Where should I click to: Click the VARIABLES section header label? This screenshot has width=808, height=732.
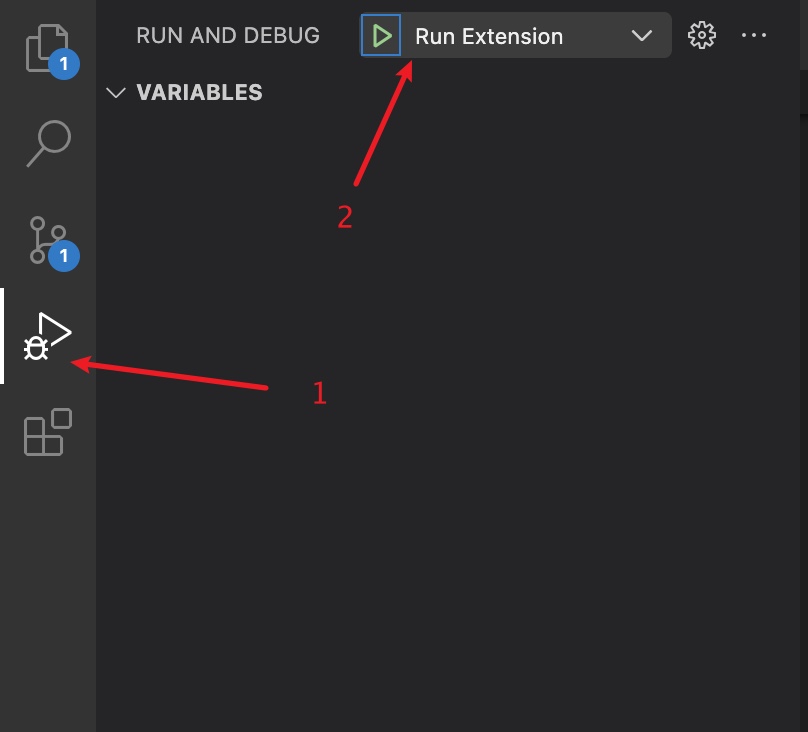pyautogui.click(x=199, y=93)
